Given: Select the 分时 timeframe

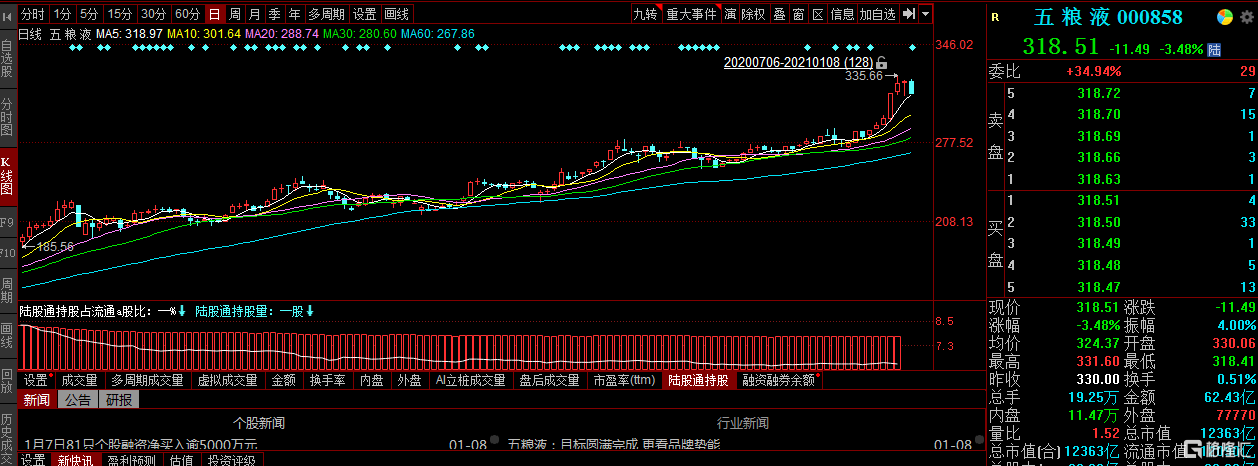Looking at the screenshot, I should [x=33, y=14].
